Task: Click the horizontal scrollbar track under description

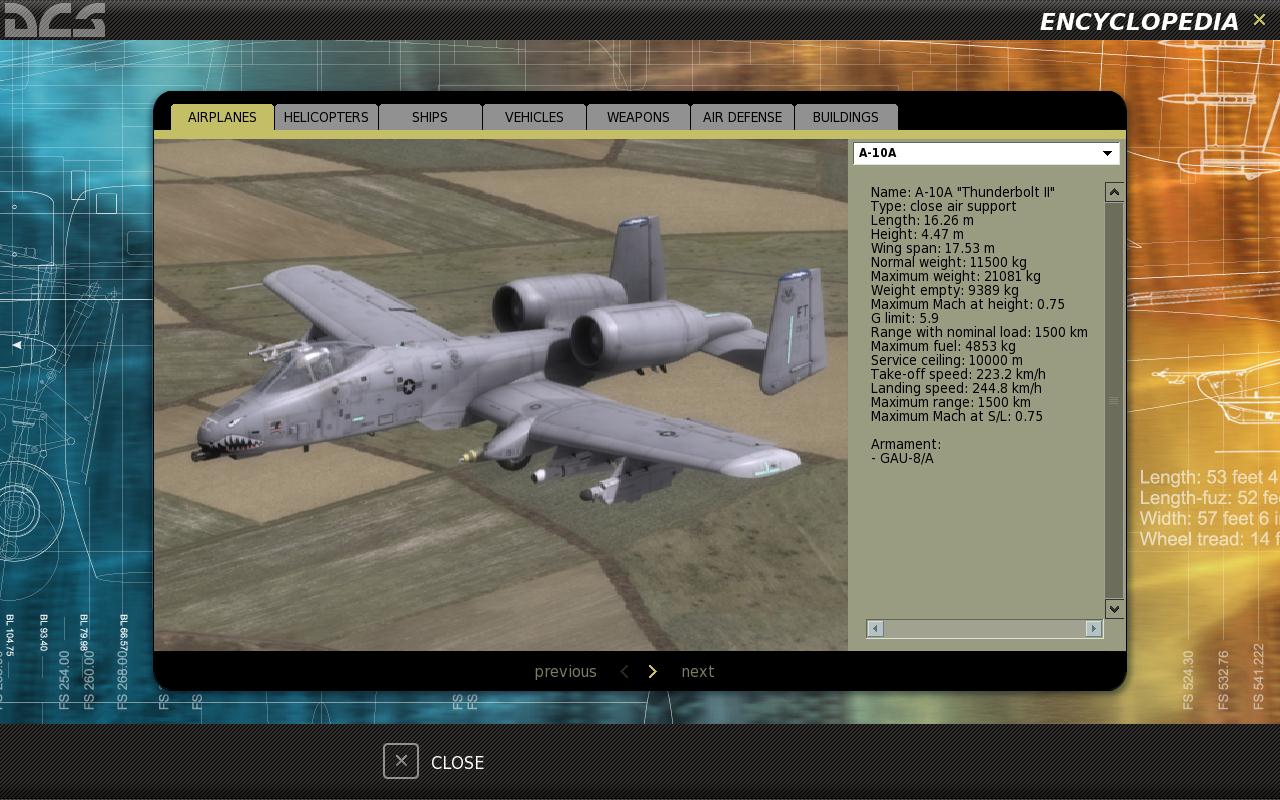Action: coord(984,628)
